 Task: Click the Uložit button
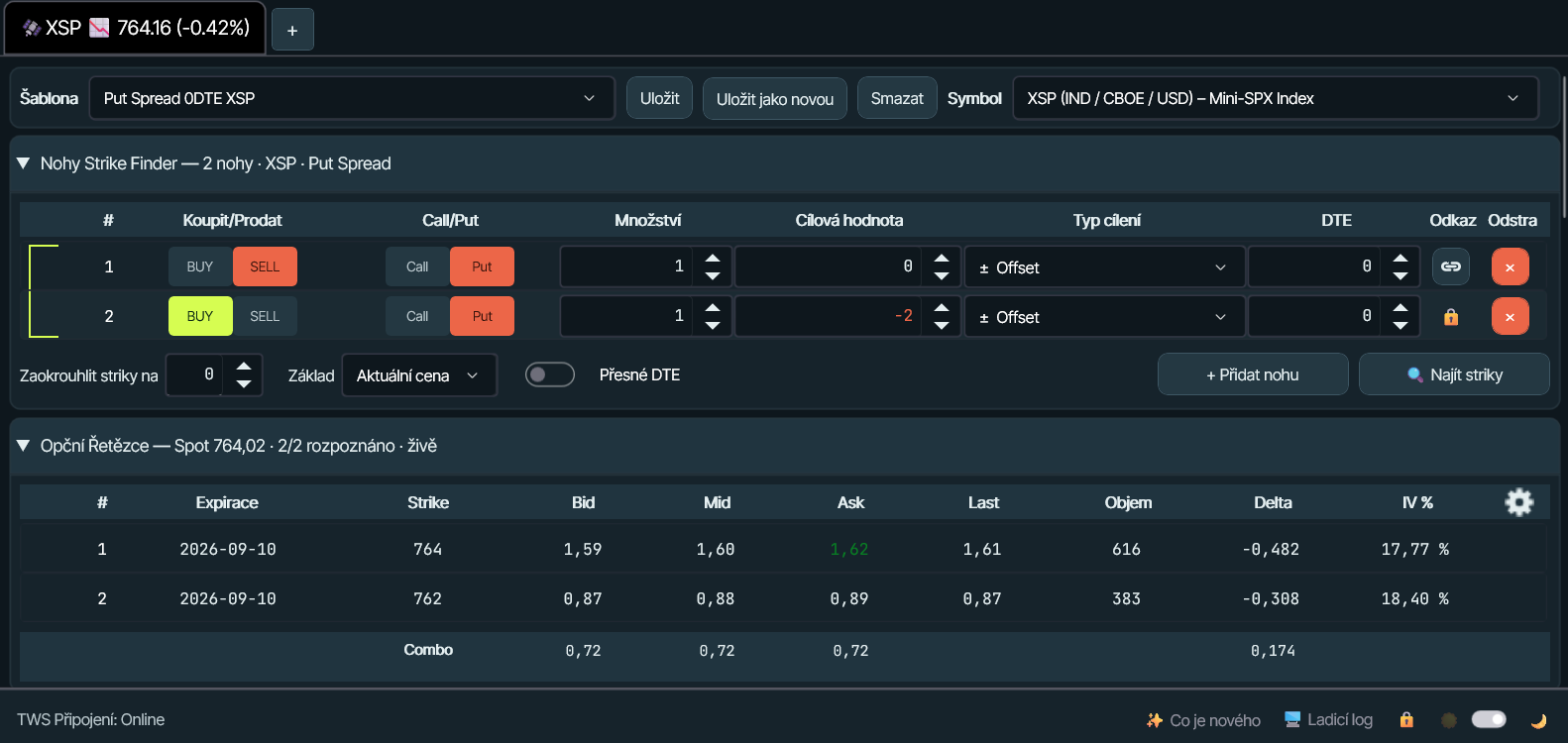[x=659, y=98]
